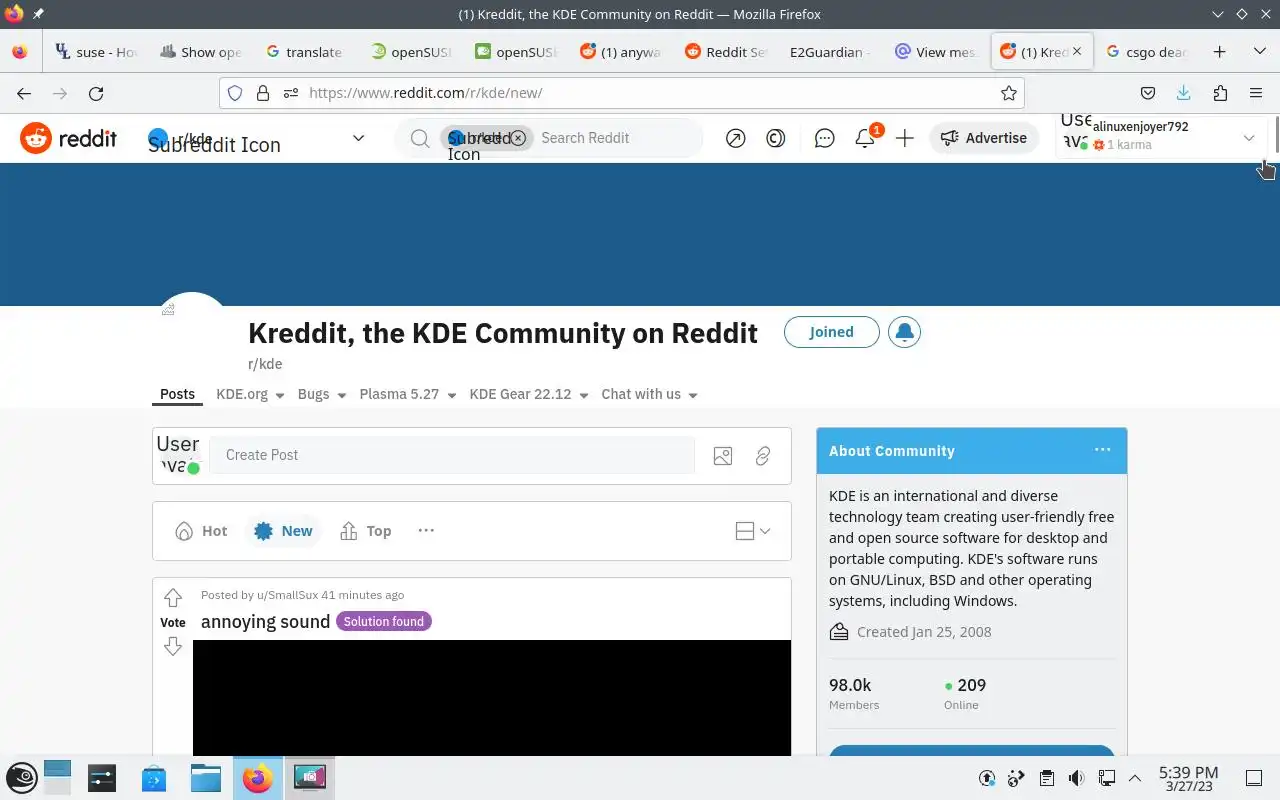Go back to the previous page

[24, 93]
